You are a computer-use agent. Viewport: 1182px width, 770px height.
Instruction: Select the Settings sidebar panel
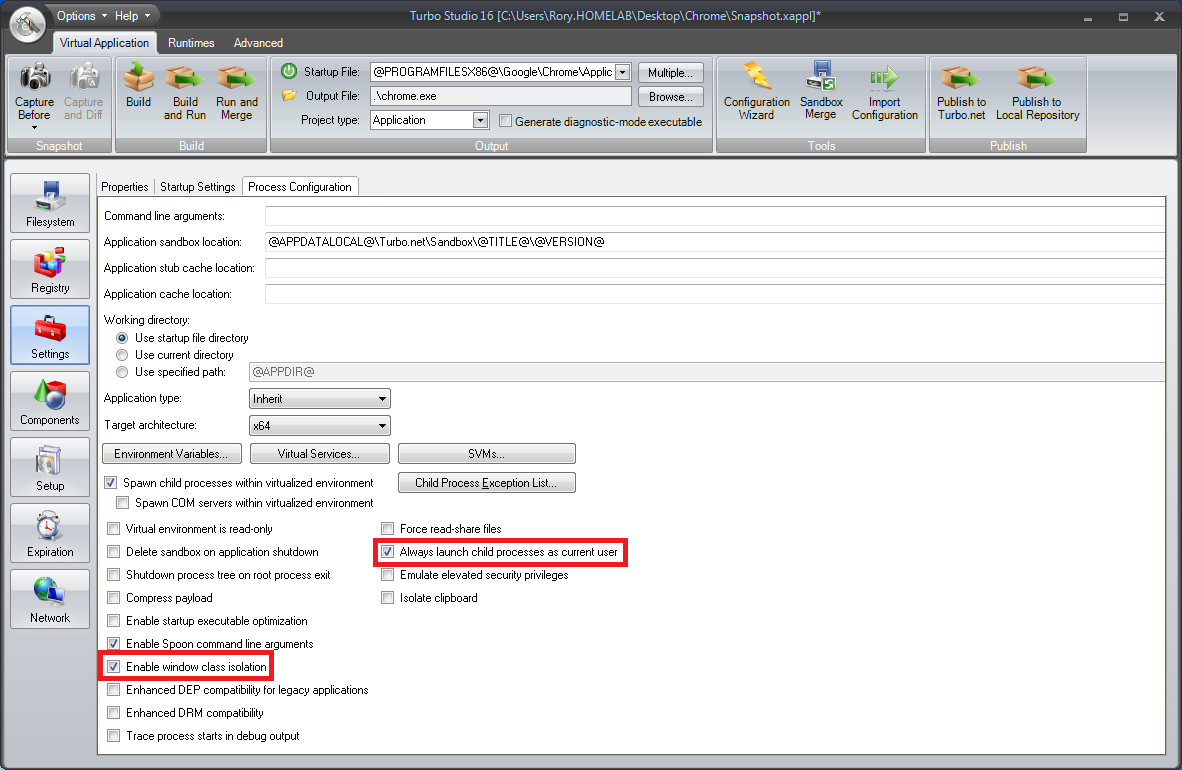(50, 335)
